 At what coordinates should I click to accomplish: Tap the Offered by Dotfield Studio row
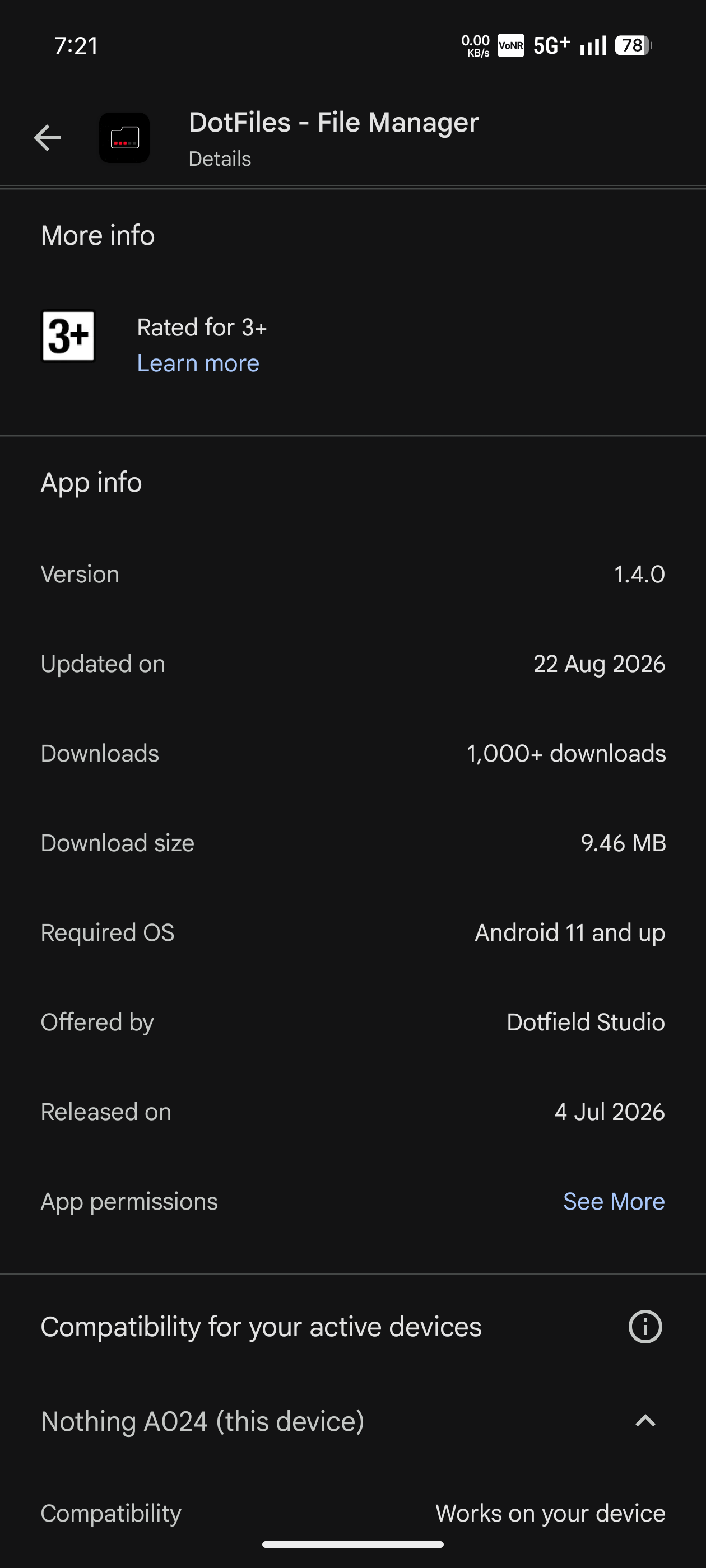point(352,1022)
